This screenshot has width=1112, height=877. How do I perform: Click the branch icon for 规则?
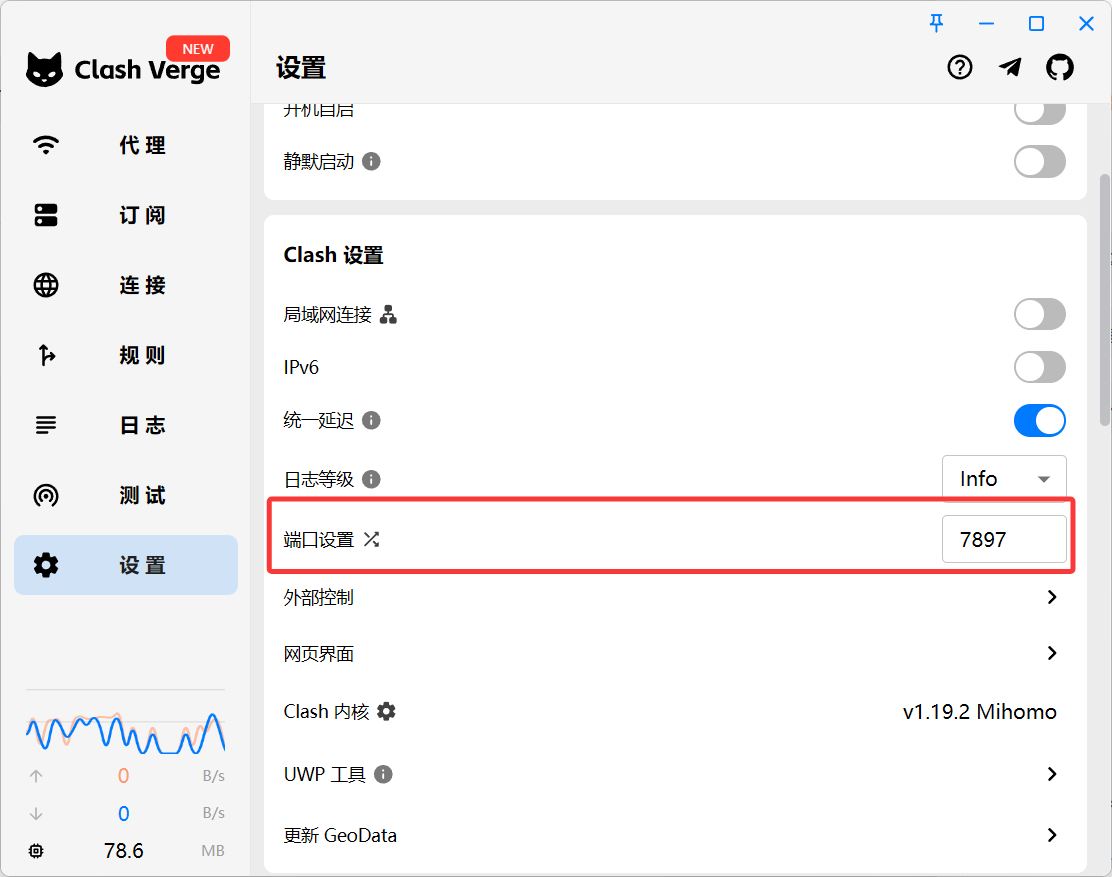46,354
